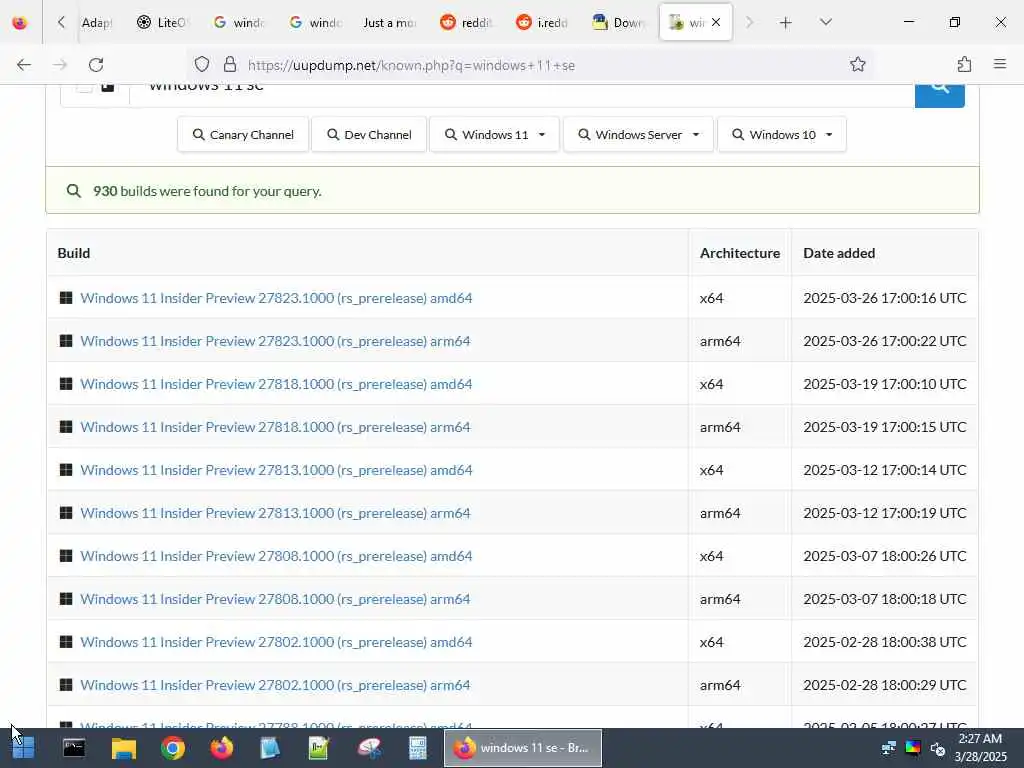Open a new browser tab
This screenshot has width=1024, height=768.
[x=786, y=23]
